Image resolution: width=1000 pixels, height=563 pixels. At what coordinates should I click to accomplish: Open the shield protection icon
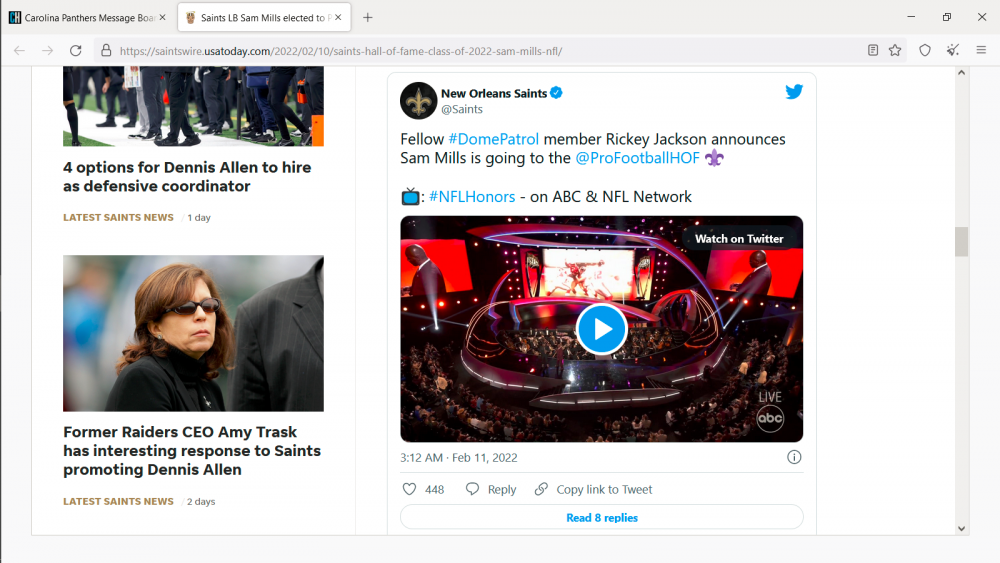tap(925, 50)
